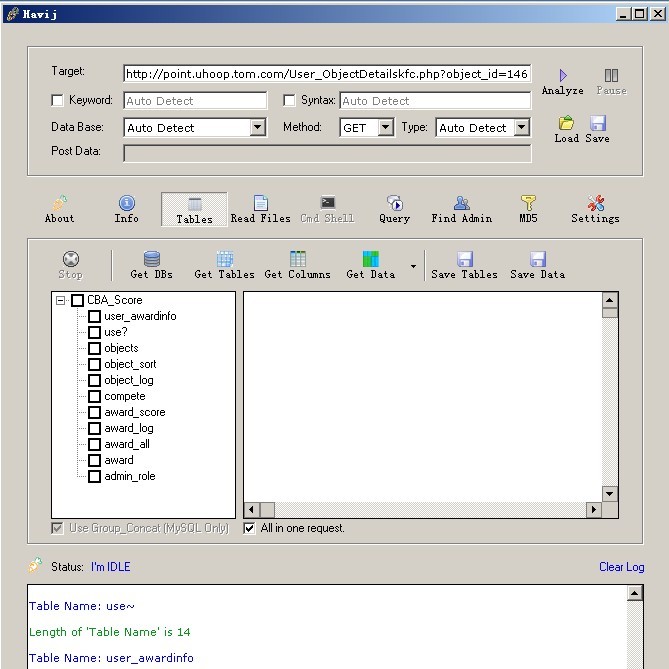Select the award_log table name
This screenshot has height=669, width=669.
[x=129, y=428]
